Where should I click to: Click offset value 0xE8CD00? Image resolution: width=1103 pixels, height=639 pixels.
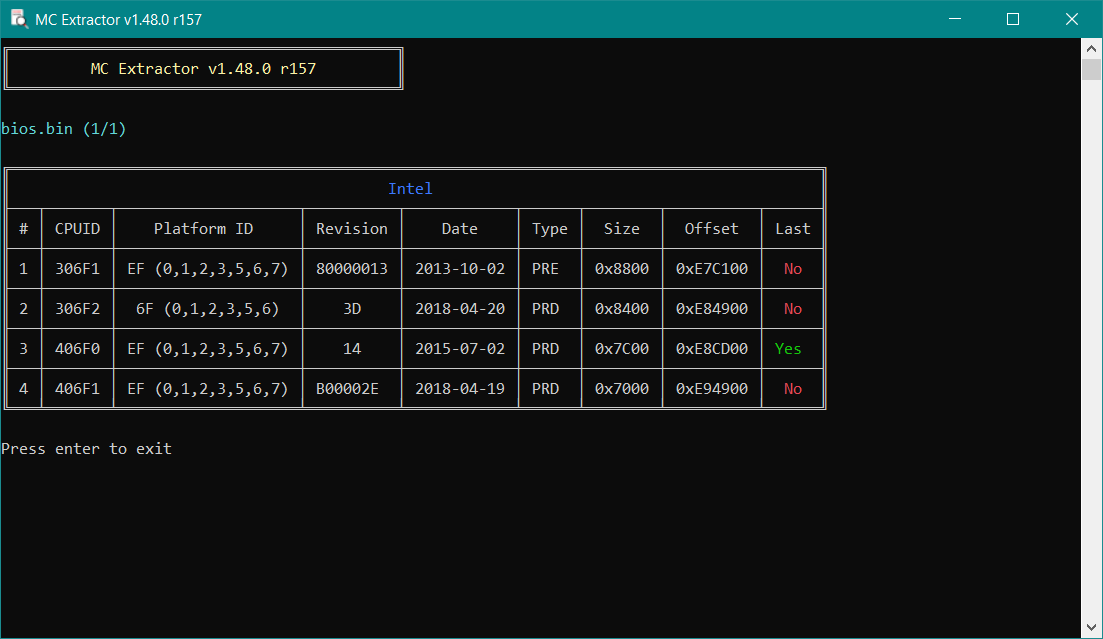click(x=712, y=349)
